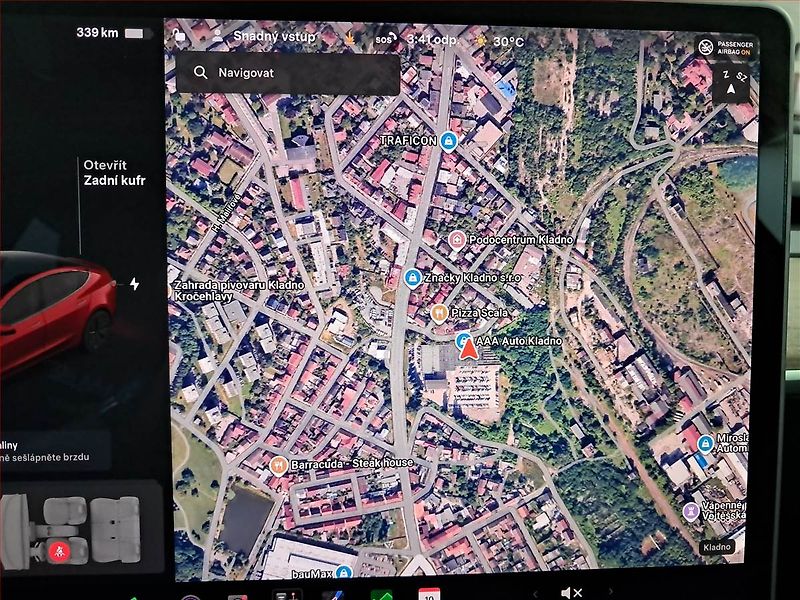The image size is (800, 600).
Task: Increase volume with the right chevron
Action: click(x=611, y=592)
